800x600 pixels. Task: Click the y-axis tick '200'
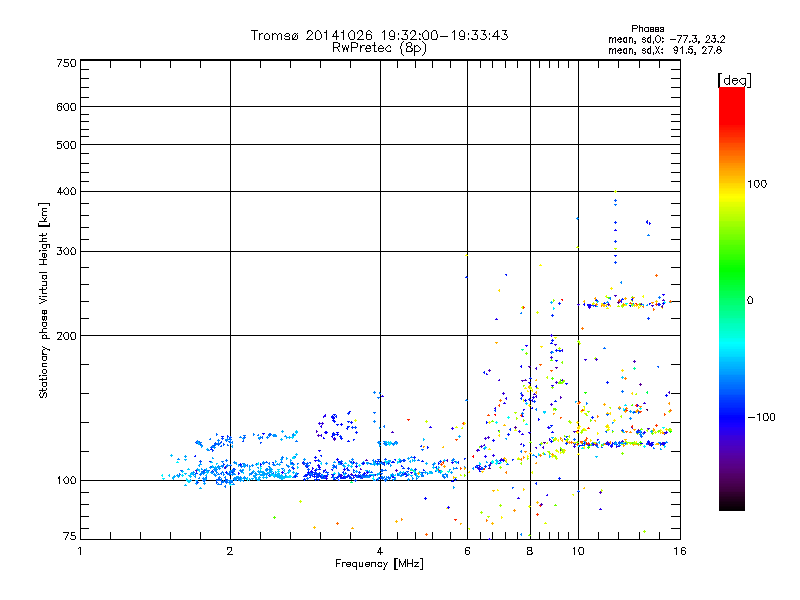coord(66,336)
